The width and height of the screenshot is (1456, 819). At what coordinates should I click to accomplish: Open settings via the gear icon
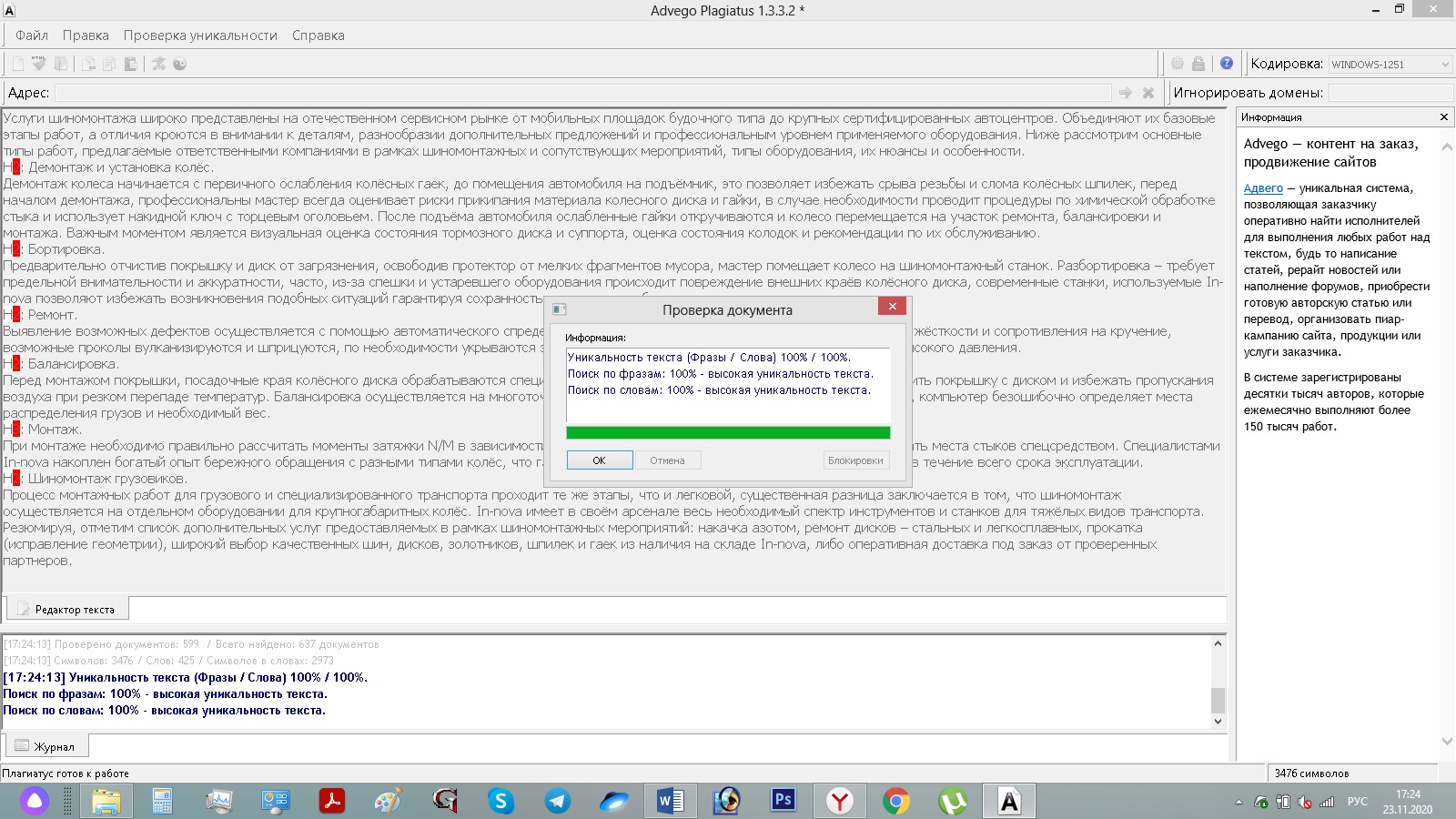pyautogui.click(x=1178, y=64)
